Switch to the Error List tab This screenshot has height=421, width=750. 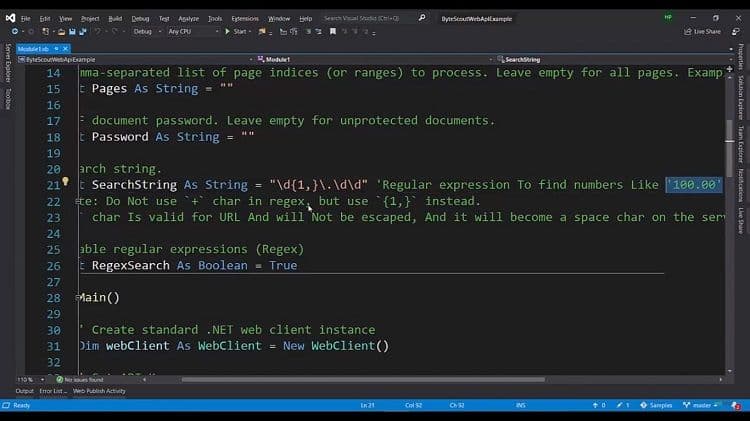click(x=51, y=391)
